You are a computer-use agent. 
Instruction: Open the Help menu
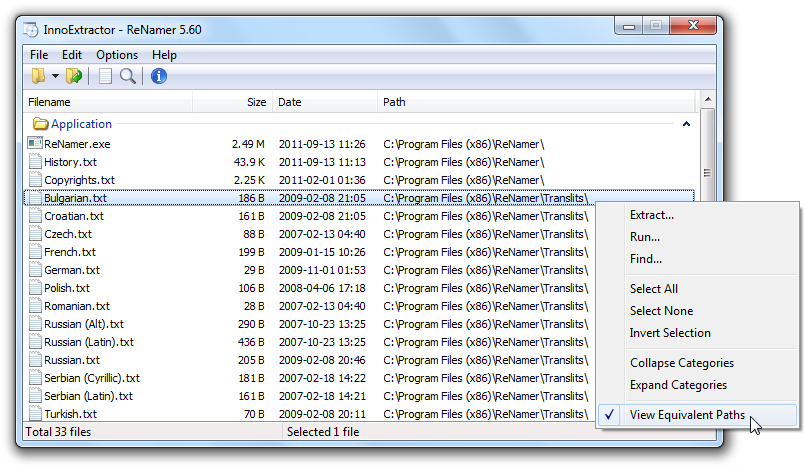[x=164, y=55]
